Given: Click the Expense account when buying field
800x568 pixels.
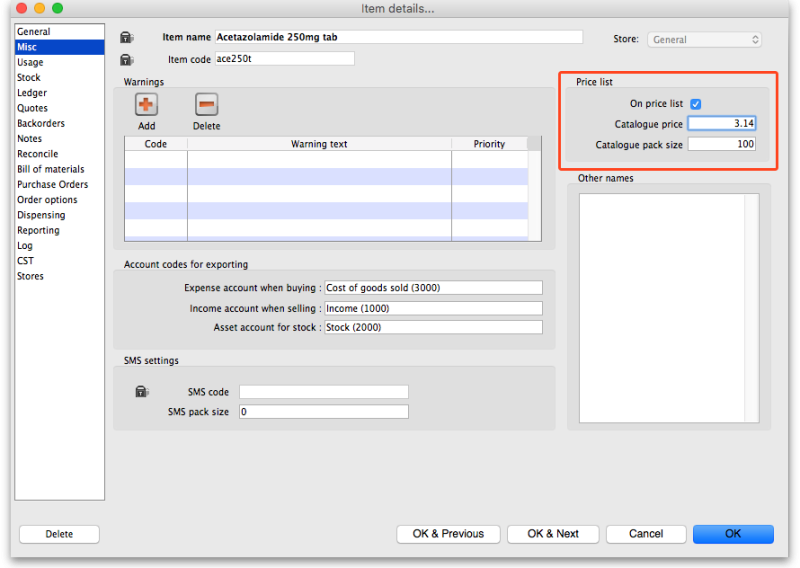Looking at the screenshot, I should coord(432,288).
